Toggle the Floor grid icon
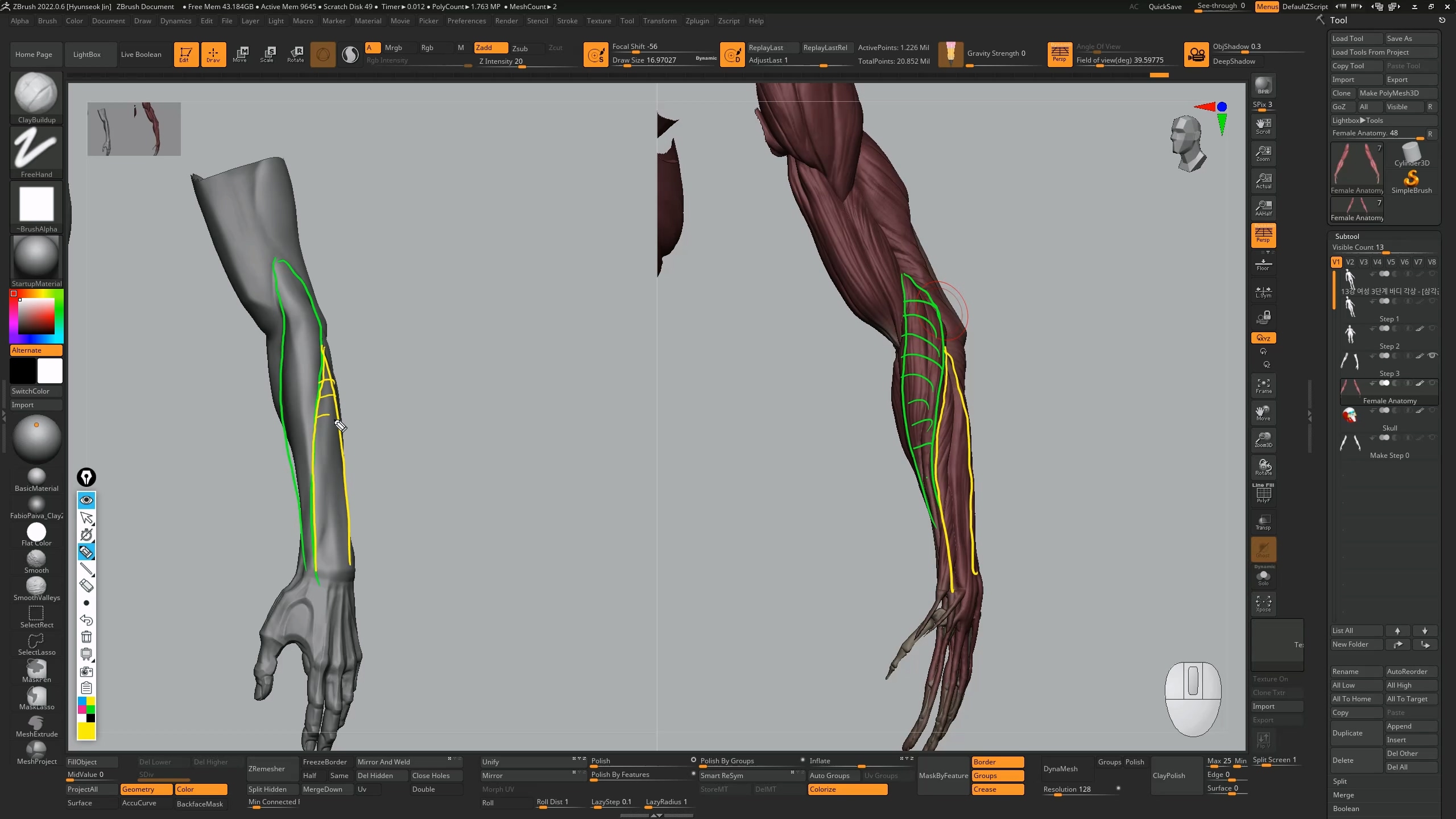This screenshot has height=819, width=1456. pos(1263,264)
